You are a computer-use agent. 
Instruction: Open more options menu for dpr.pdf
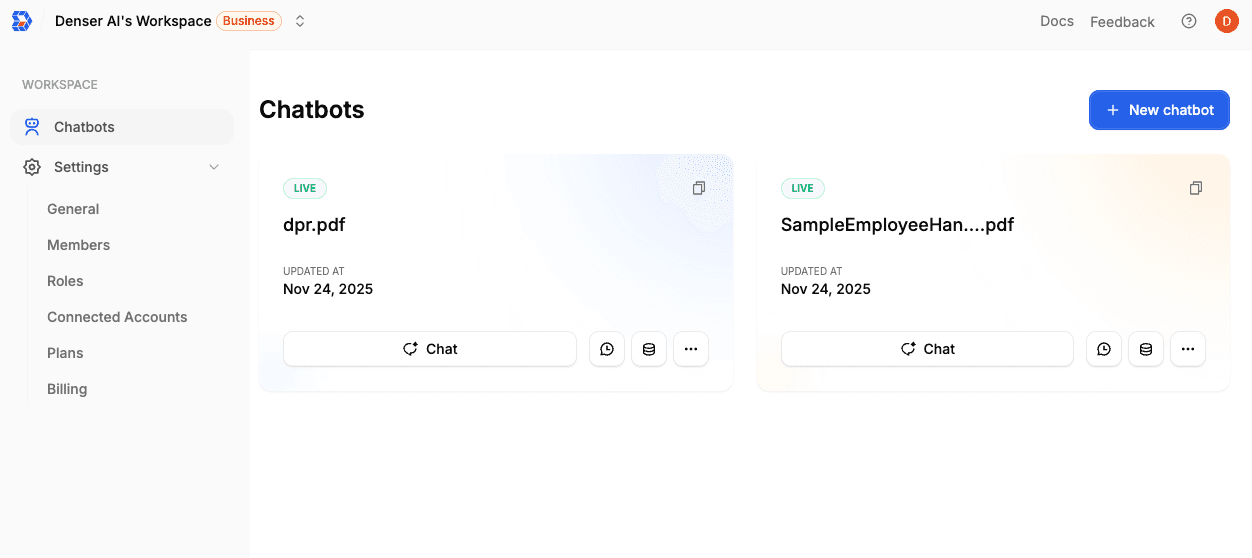click(691, 349)
